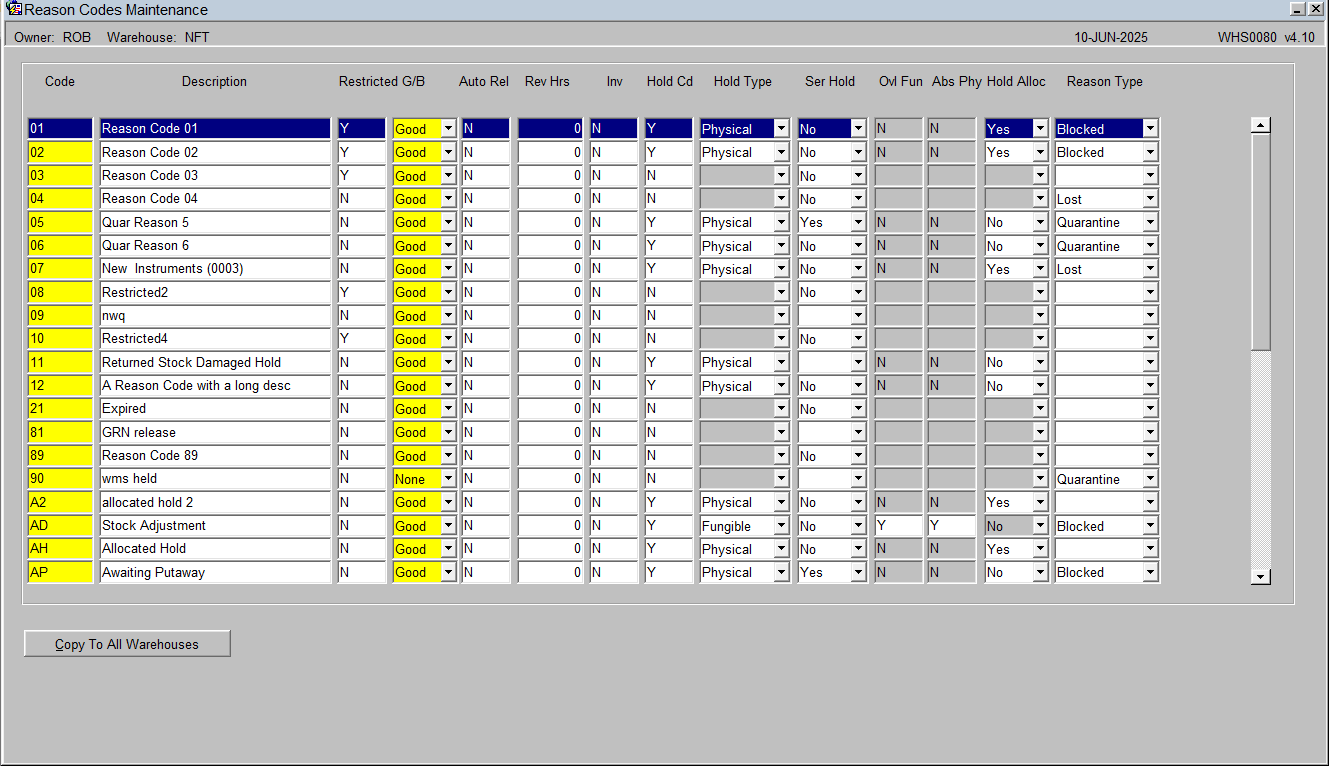Select description field A Reason Code with a long desc

[x=215, y=386]
